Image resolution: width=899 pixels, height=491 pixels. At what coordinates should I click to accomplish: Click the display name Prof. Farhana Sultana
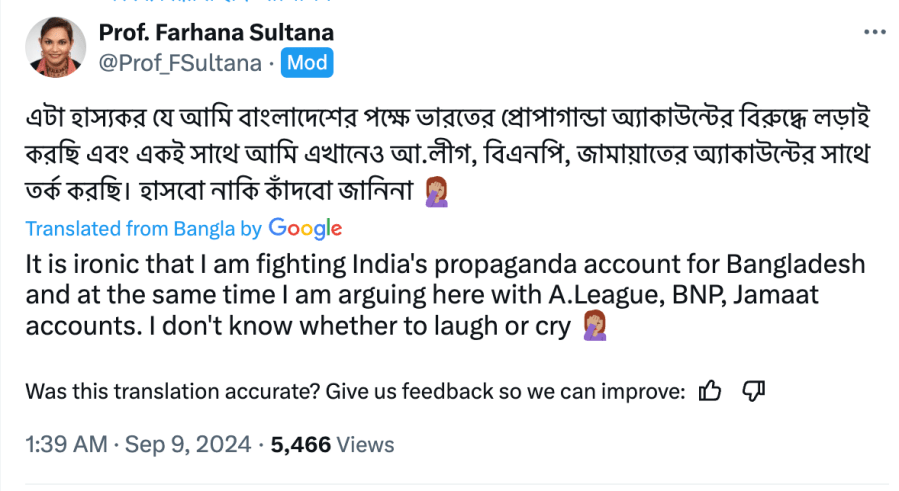click(216, 32)
